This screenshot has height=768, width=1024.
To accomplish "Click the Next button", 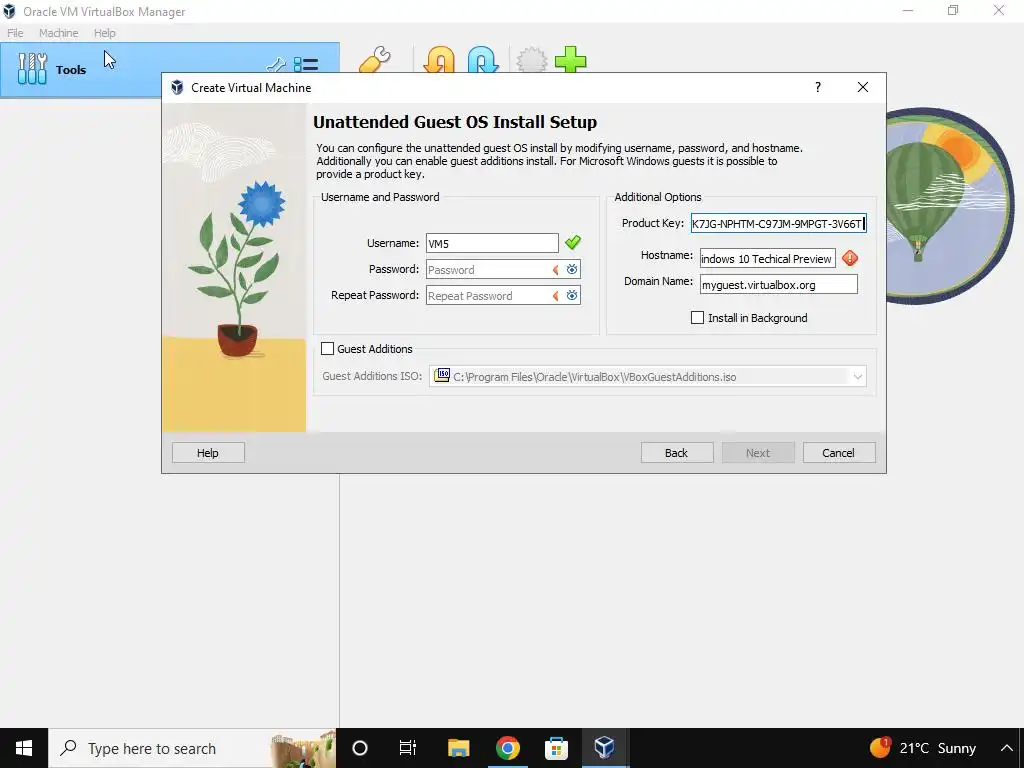I will coord(758,453).
